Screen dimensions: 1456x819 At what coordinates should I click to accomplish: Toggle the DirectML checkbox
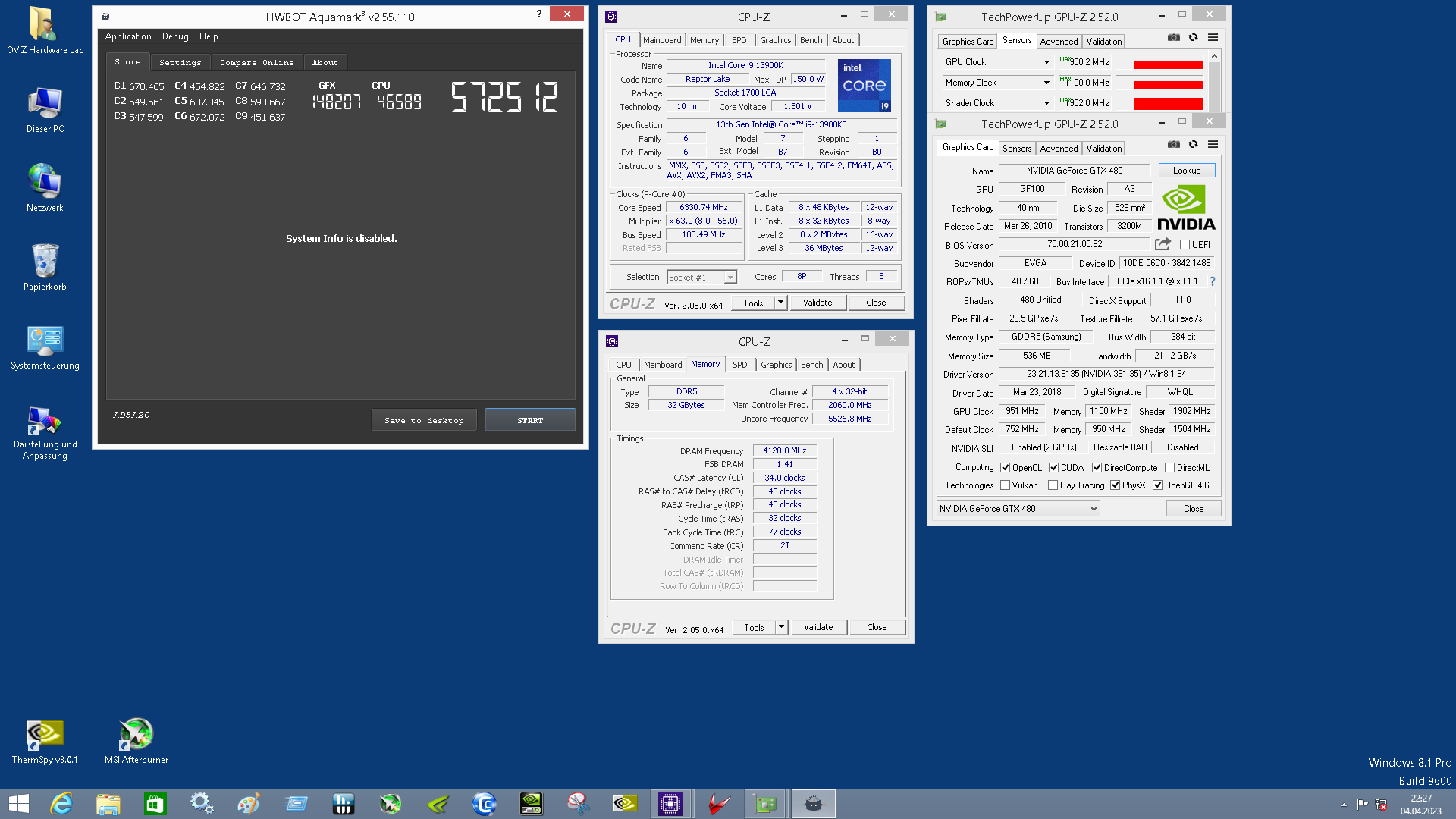[x=1169, y=468]
